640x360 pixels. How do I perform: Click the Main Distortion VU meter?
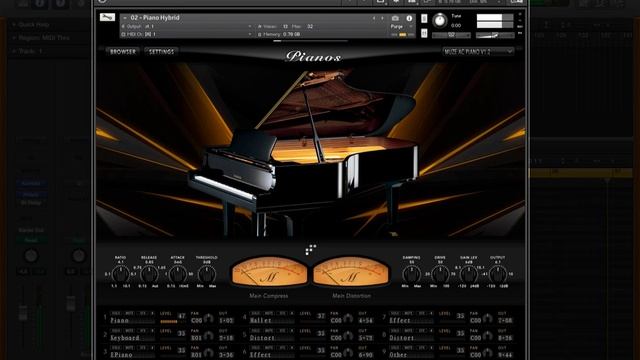pyautogui.click(x=351, y=271)
